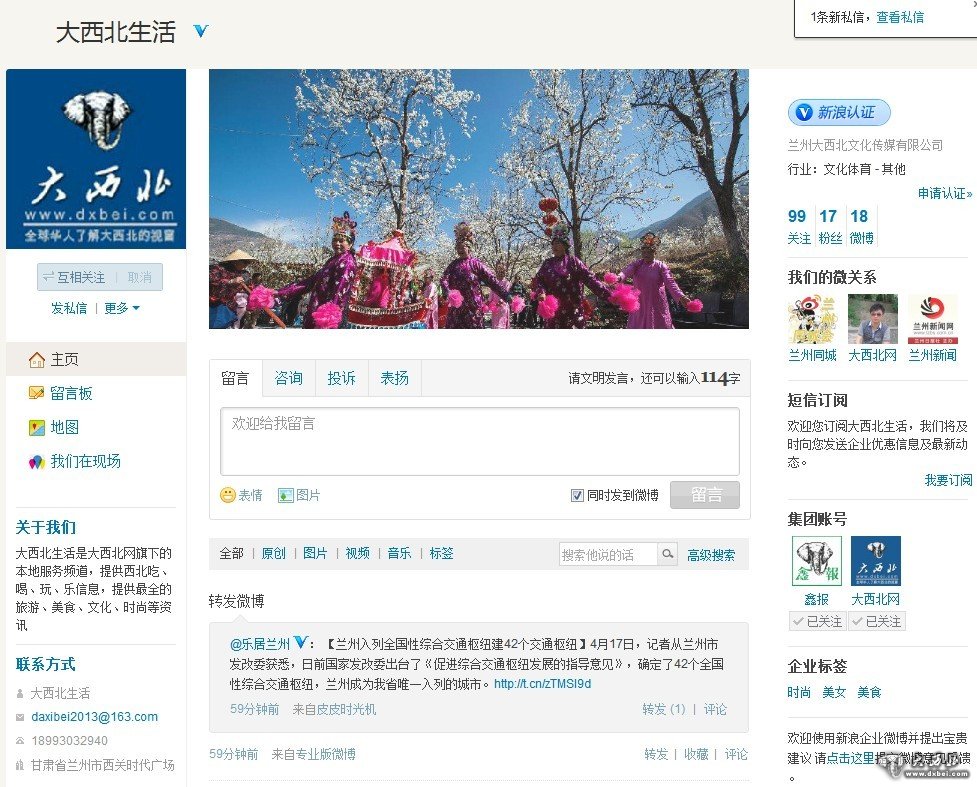Click the search magnifier icon
Image resolution: width=977 pixels, height=787 pixels.
pyautogui.click(x=668, y=554)
